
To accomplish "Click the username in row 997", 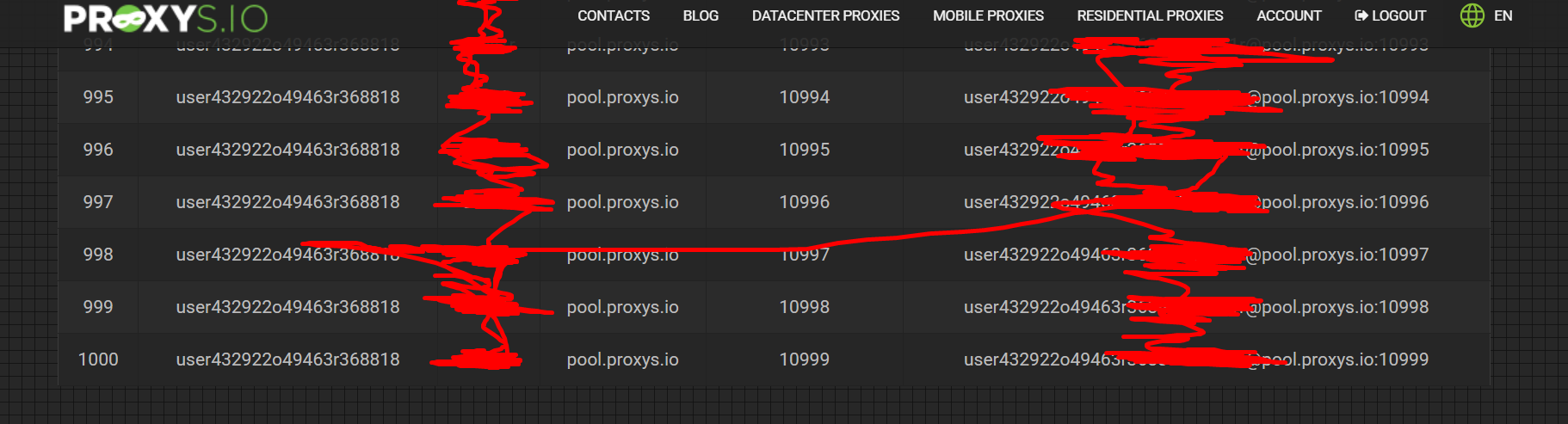I will [x=287, y=202].
